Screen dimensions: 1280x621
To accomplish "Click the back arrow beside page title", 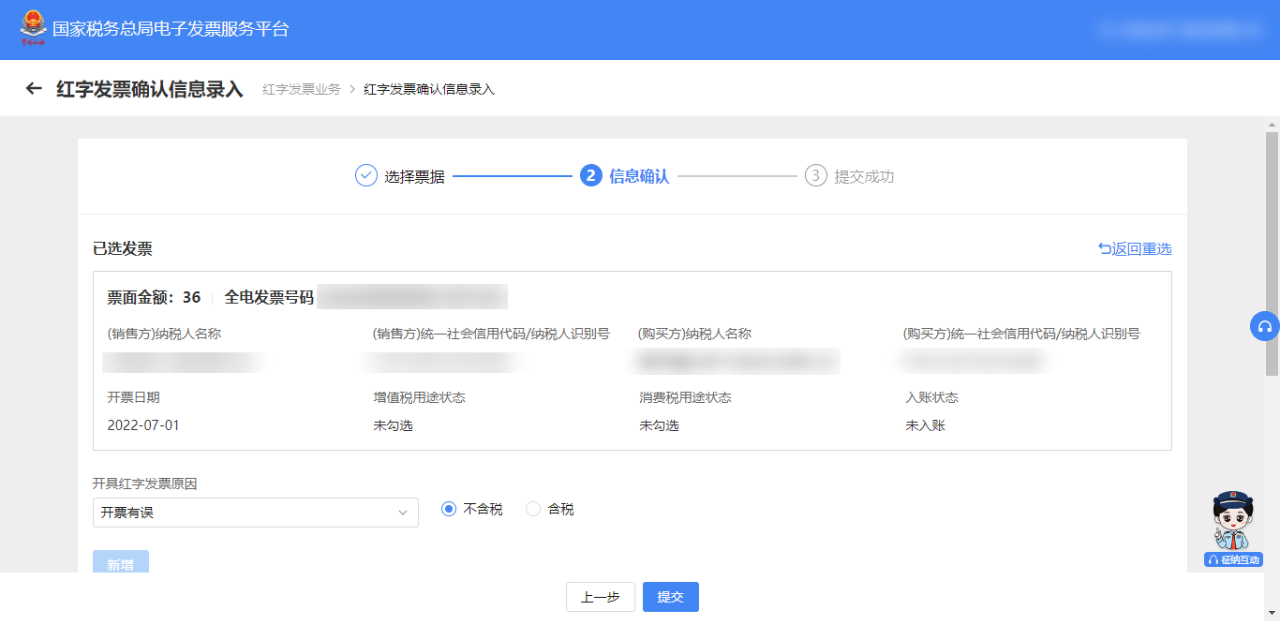I will 34,89.
